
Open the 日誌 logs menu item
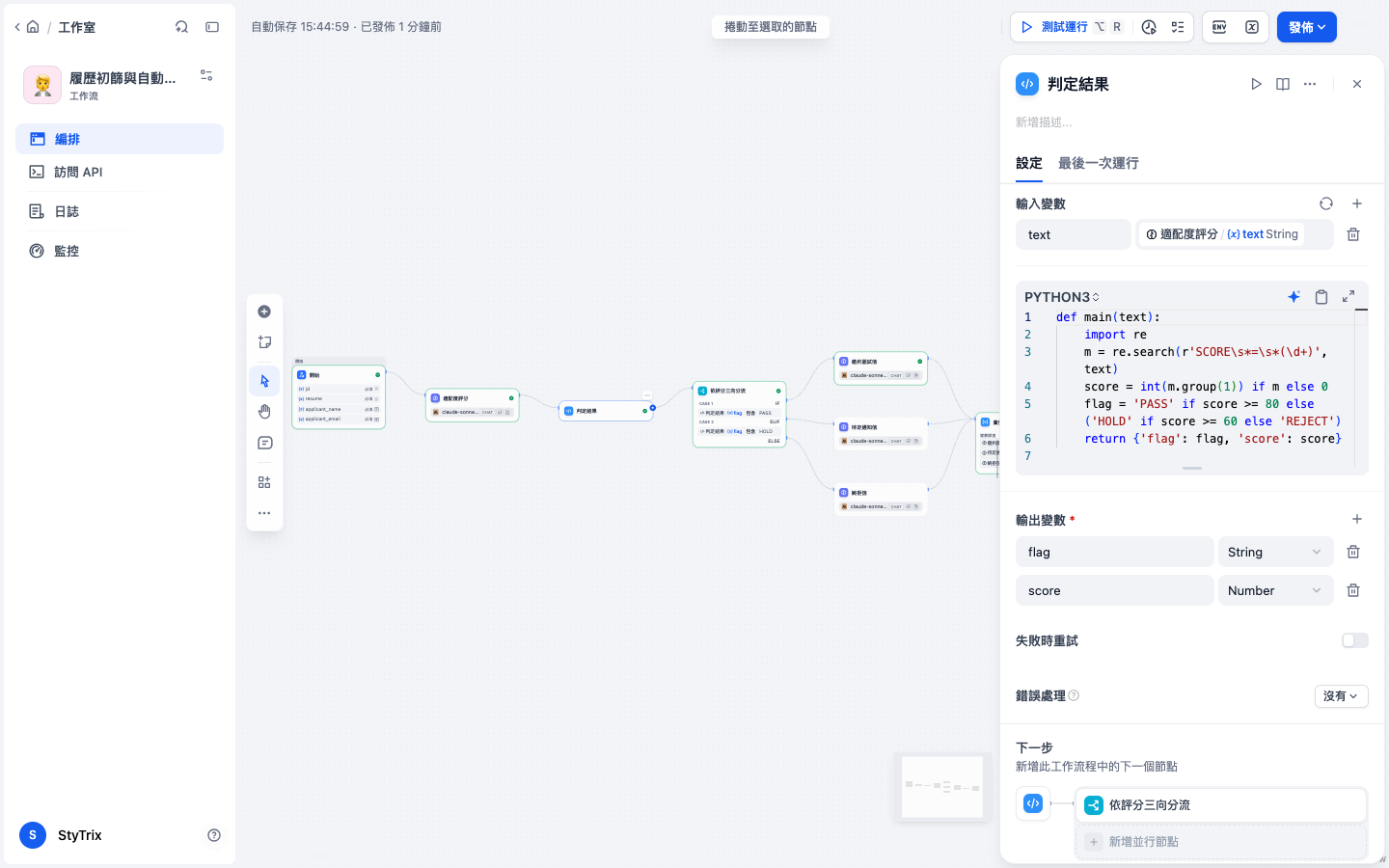pos(120,211)
